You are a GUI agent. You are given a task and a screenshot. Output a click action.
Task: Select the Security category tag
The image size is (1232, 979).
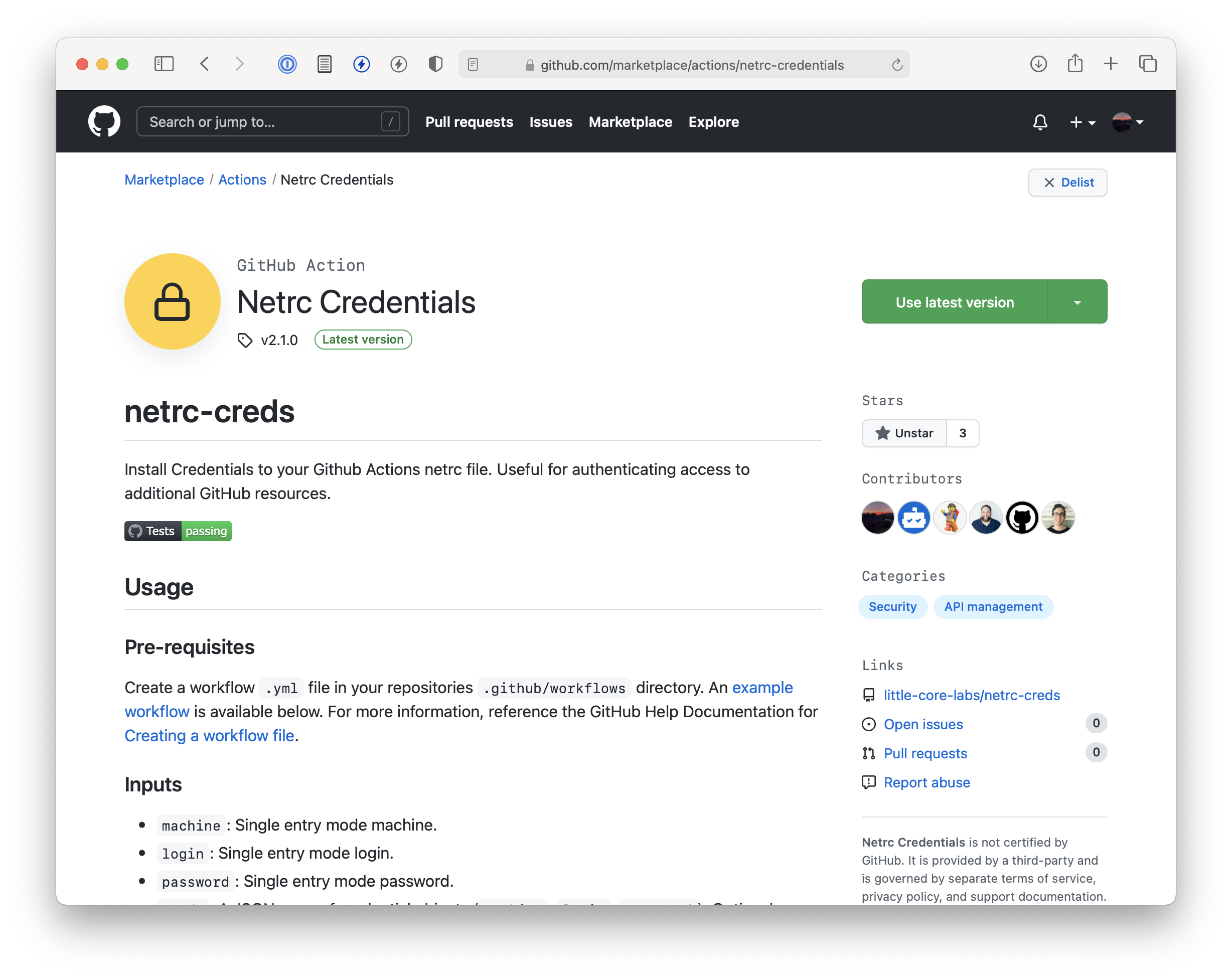[892, 606]
